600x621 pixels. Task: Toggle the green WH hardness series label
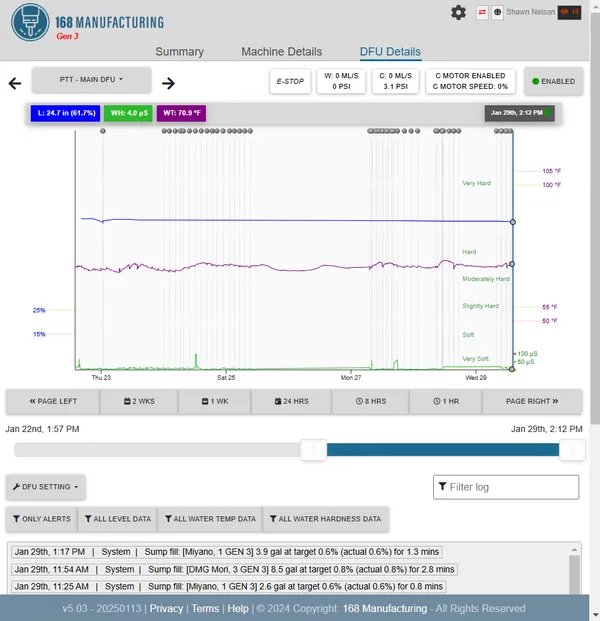pyautogui.click(x=128, y=113)
